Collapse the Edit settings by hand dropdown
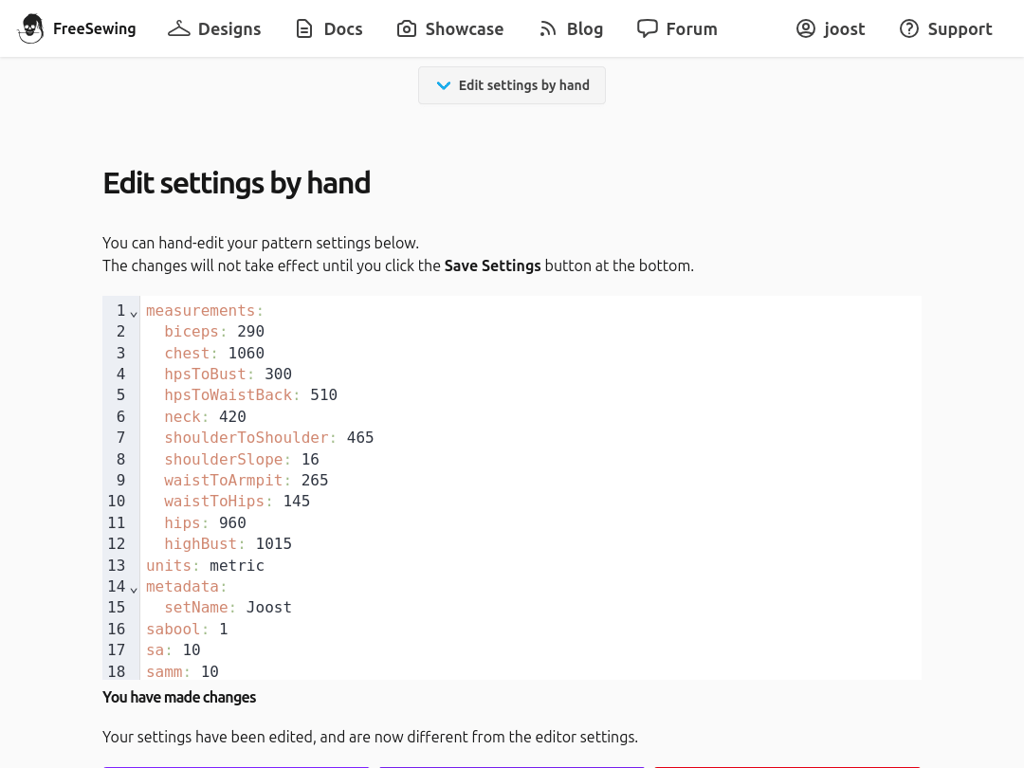This screenshot has width=1024, height=768. (x=512, y=85)
